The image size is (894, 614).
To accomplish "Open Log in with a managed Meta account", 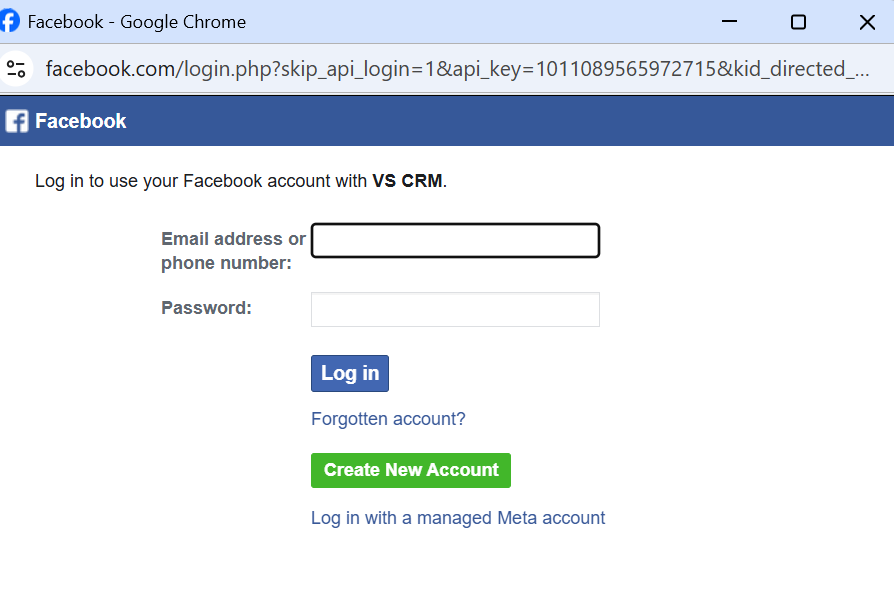I will tap(458, 517).
